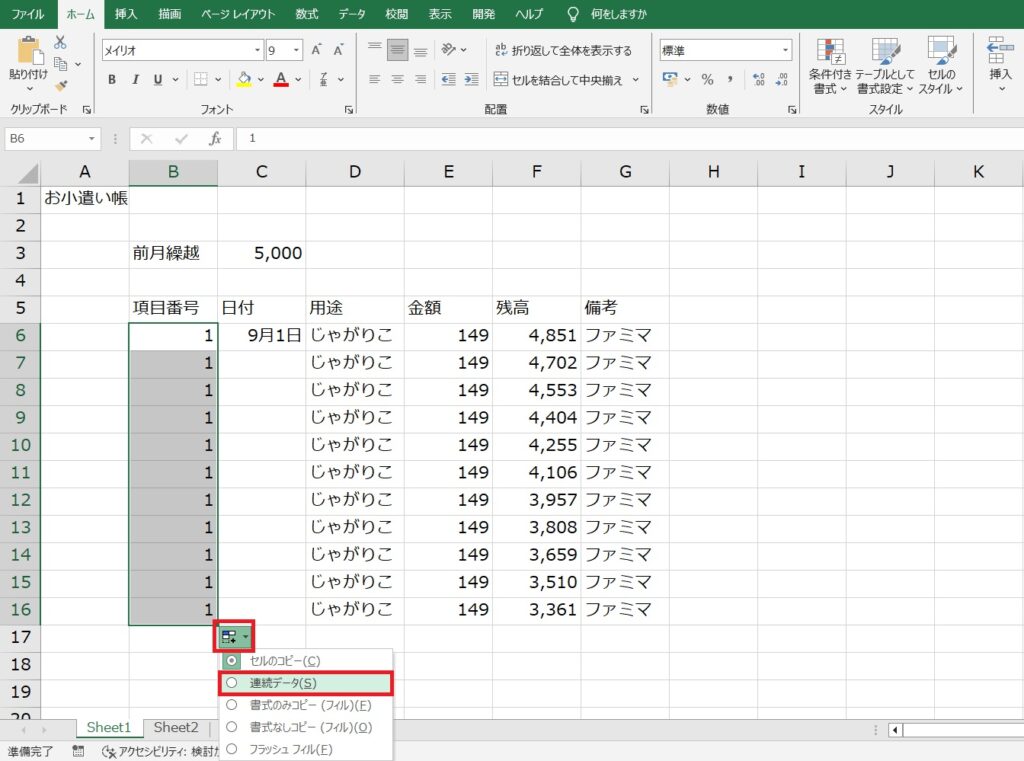Click cell C3 containing 5,000
Screen dimensions: 1024x761
(261, 253)
